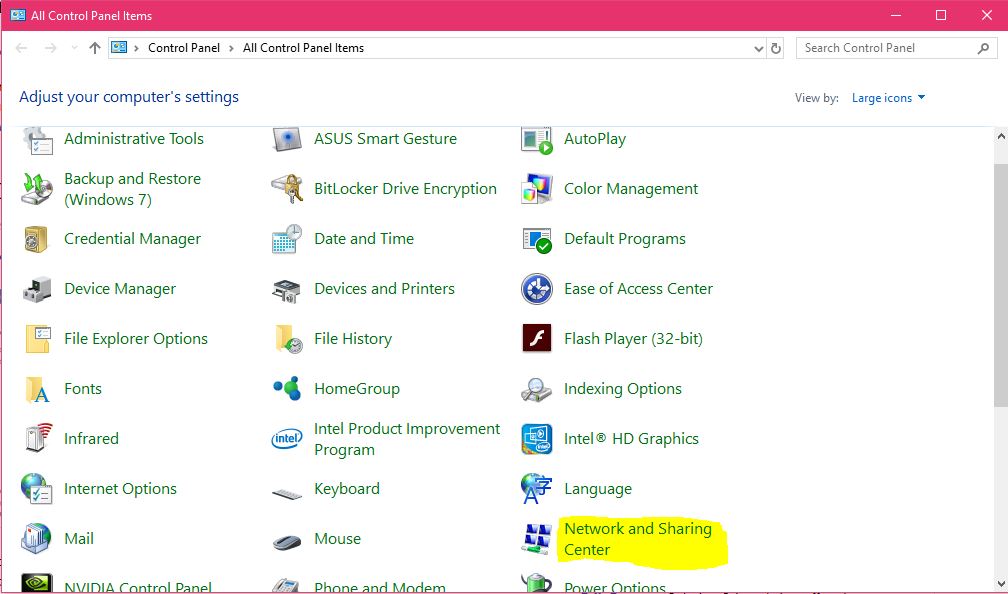Expand the address bar history dropdown
1008x594 pixels.
coord(759,48)
